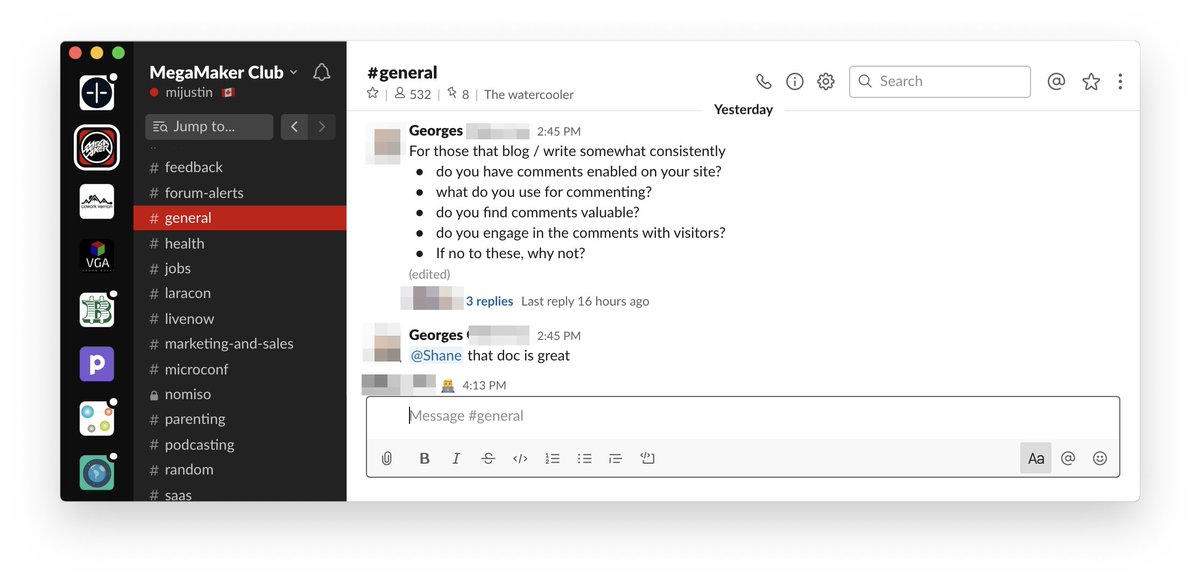Screen dimensions: 1200x581
Task: Expand MegaMaker Club workspace menu
Action: click(223, 72)
